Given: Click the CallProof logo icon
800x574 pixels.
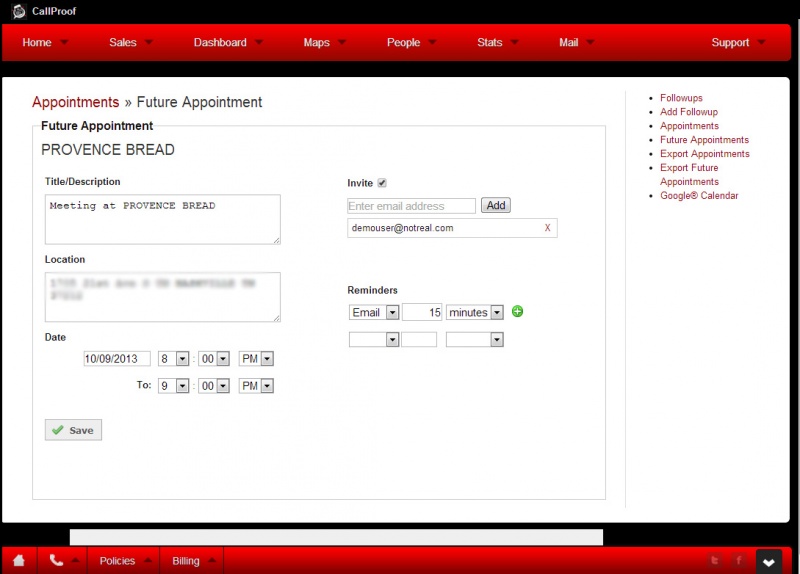Looking at the screenshot, I should 19,11.
